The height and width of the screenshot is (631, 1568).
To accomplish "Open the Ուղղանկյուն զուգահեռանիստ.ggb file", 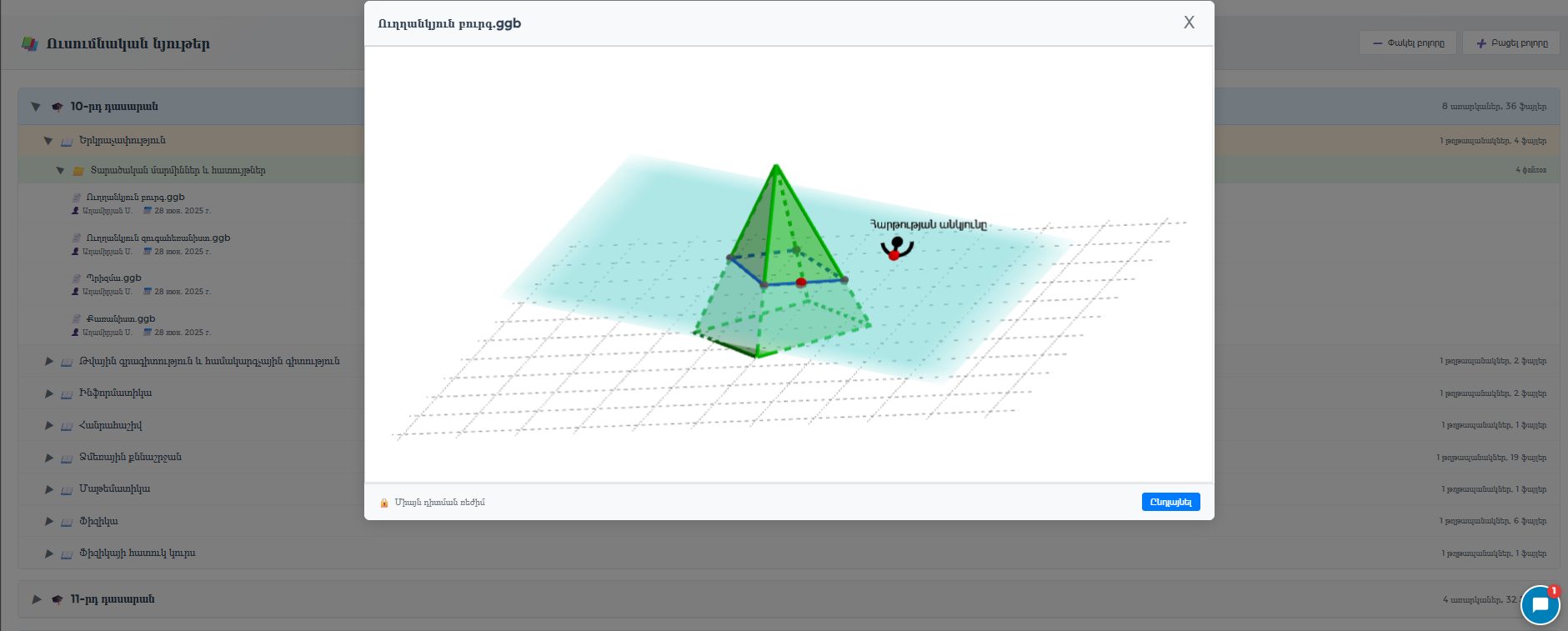I will (158, 238).
